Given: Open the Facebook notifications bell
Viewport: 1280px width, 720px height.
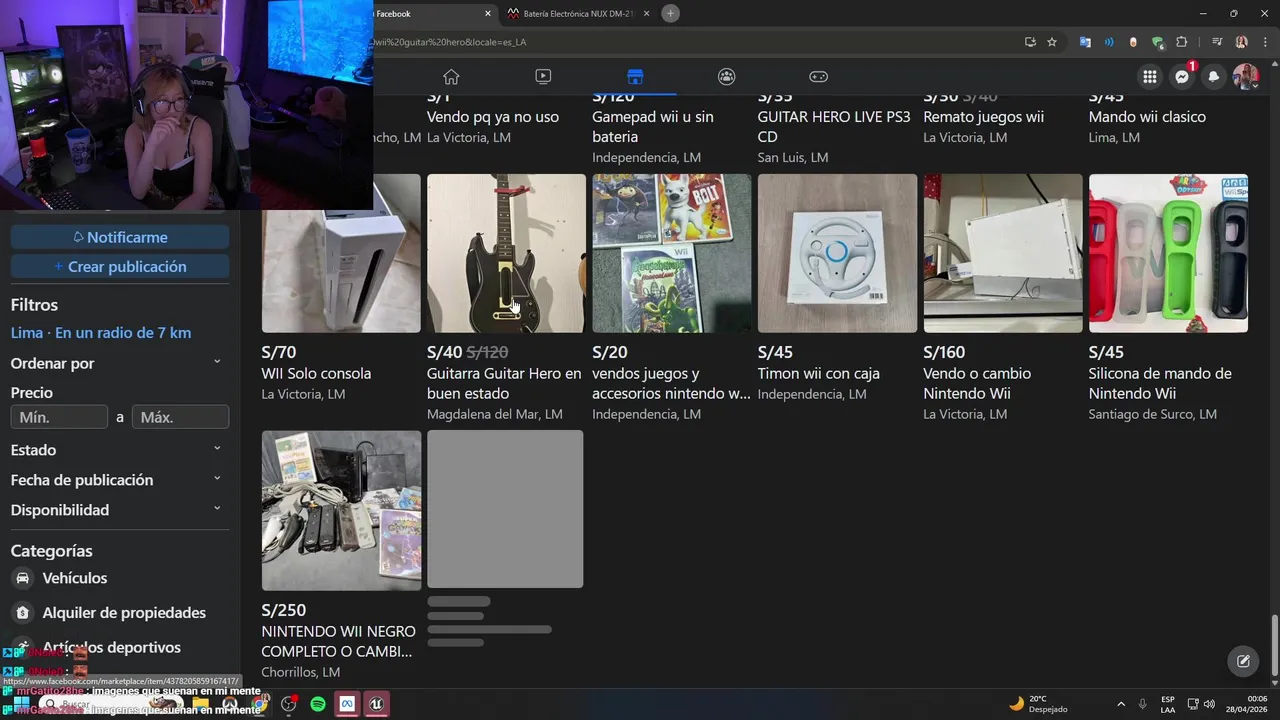Looking at the screenshot, I should [x=1214, y=77].
